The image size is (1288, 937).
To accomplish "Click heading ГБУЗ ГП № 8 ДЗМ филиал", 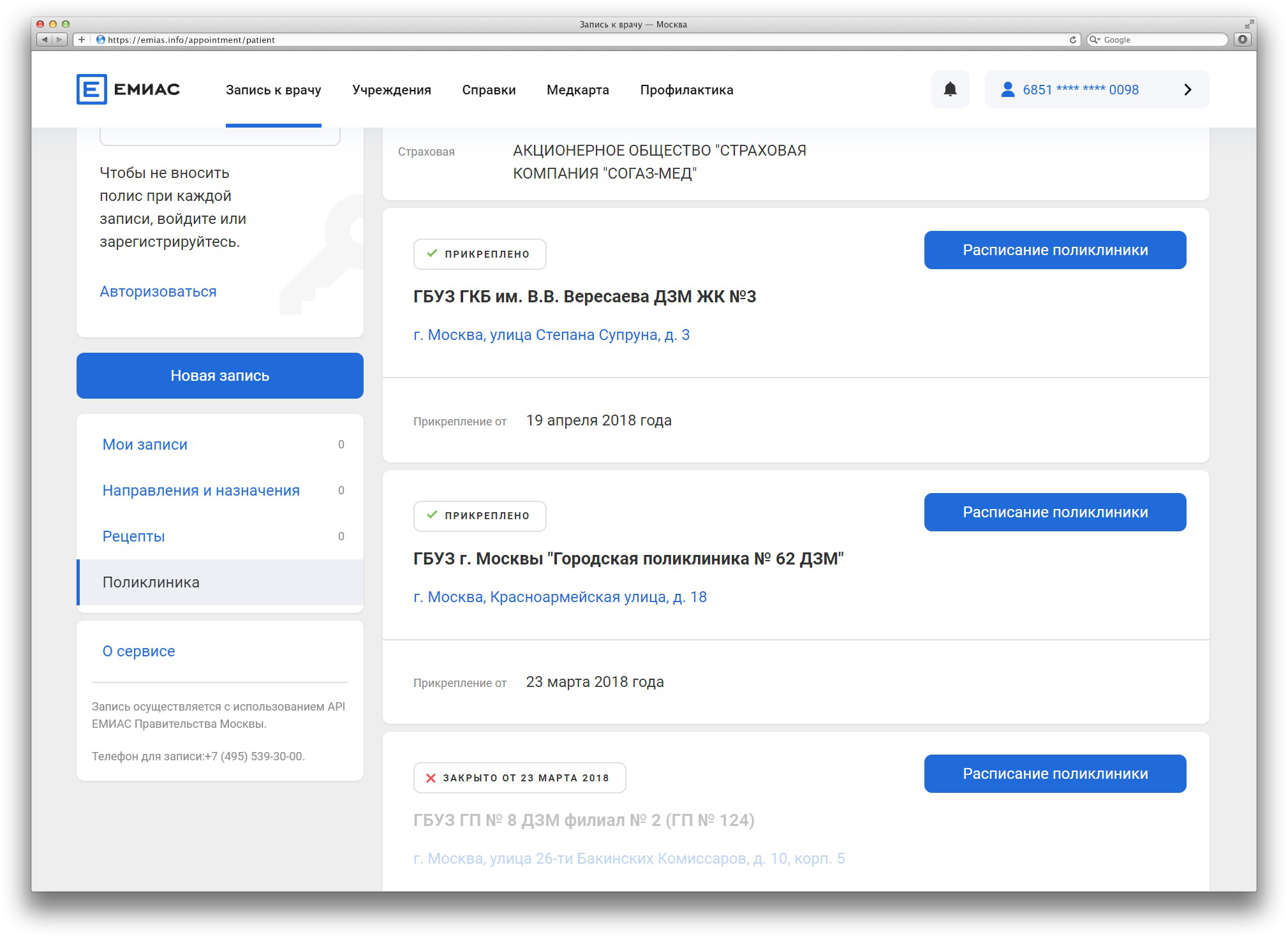I will [x=584, y=820].
